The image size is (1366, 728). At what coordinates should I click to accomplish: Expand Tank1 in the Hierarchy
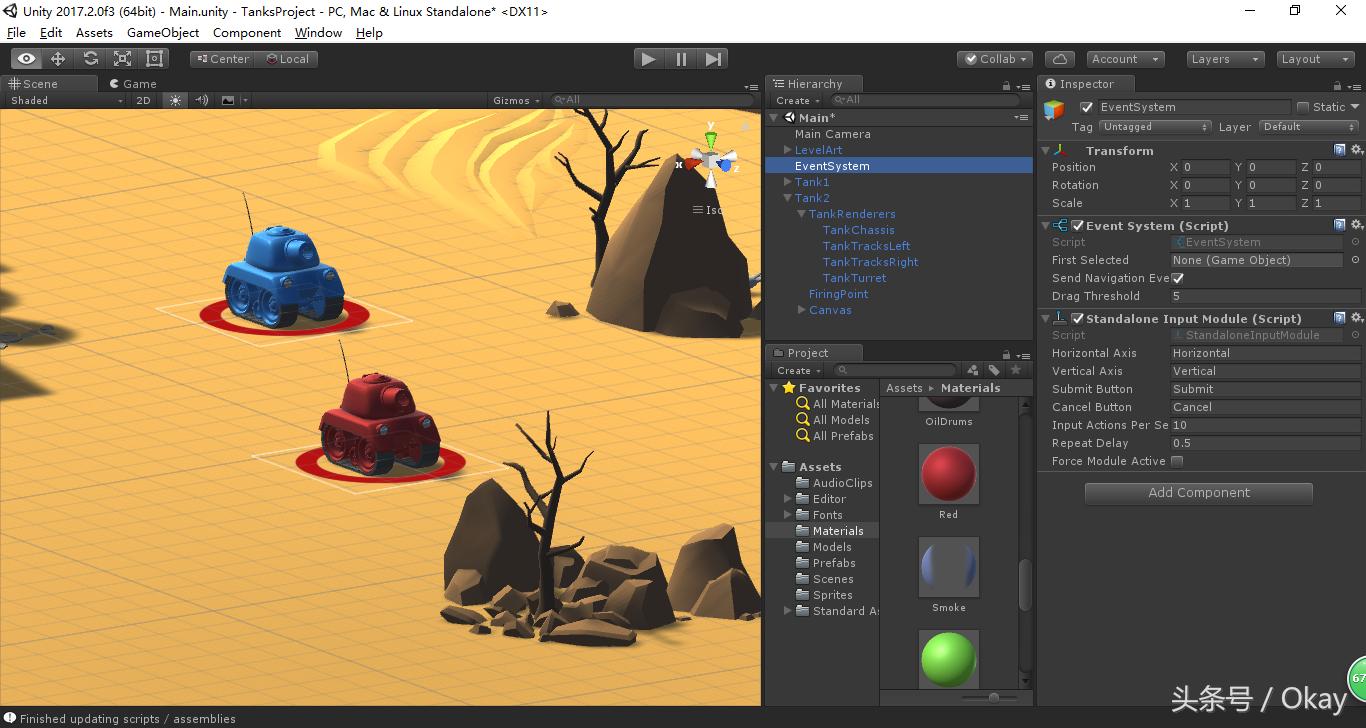click(x=786, y=182)
